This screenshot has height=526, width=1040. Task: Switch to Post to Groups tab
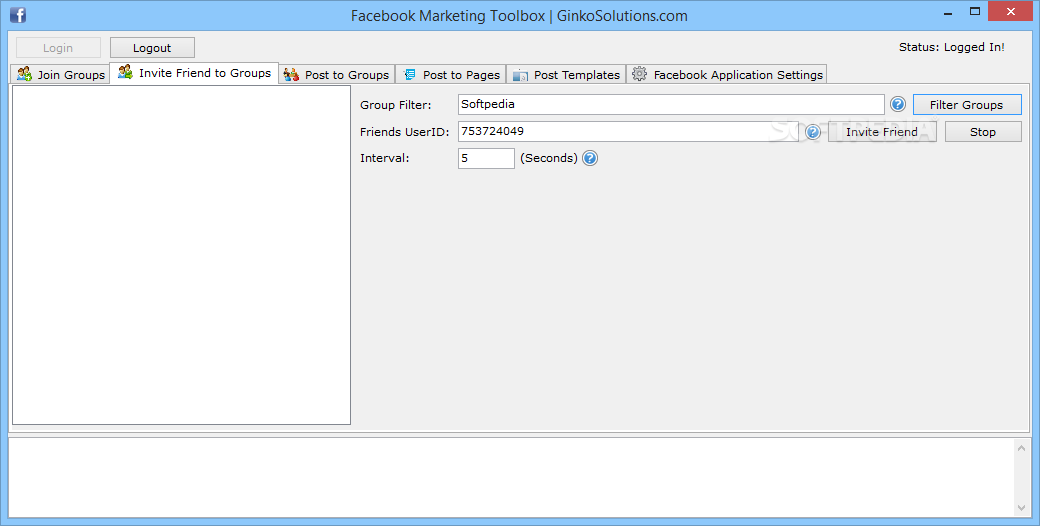click(337, 74)
